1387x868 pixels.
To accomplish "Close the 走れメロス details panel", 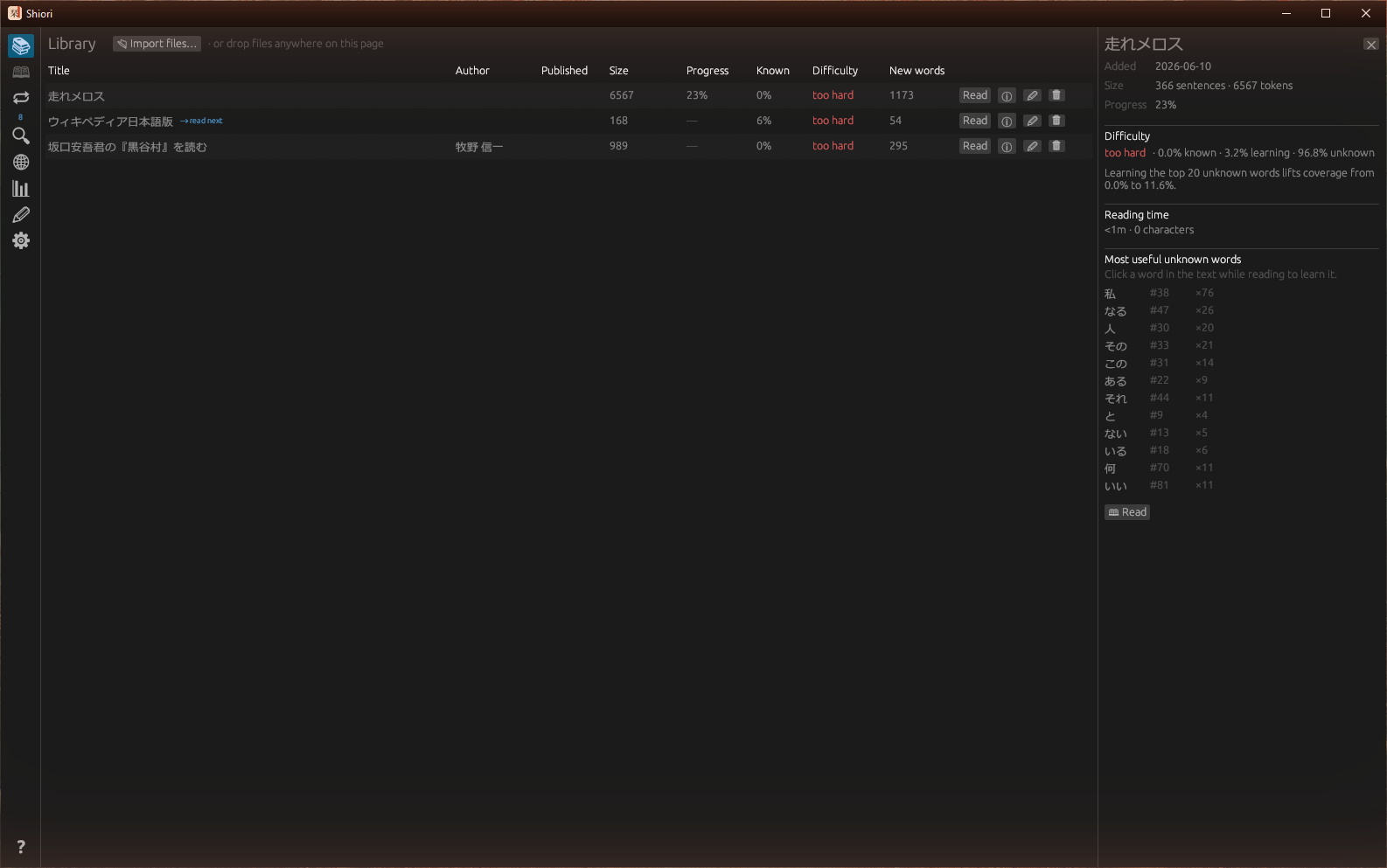I will pyautogui.click(x=1371, y=45).
